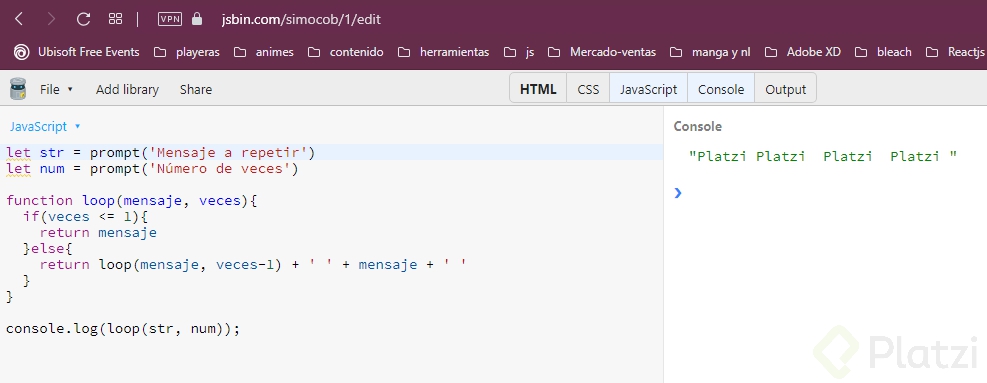Click the 'return mensaje' code line
Image resolution: width=987 pixels, height=383 pixels.
(98, 233)
